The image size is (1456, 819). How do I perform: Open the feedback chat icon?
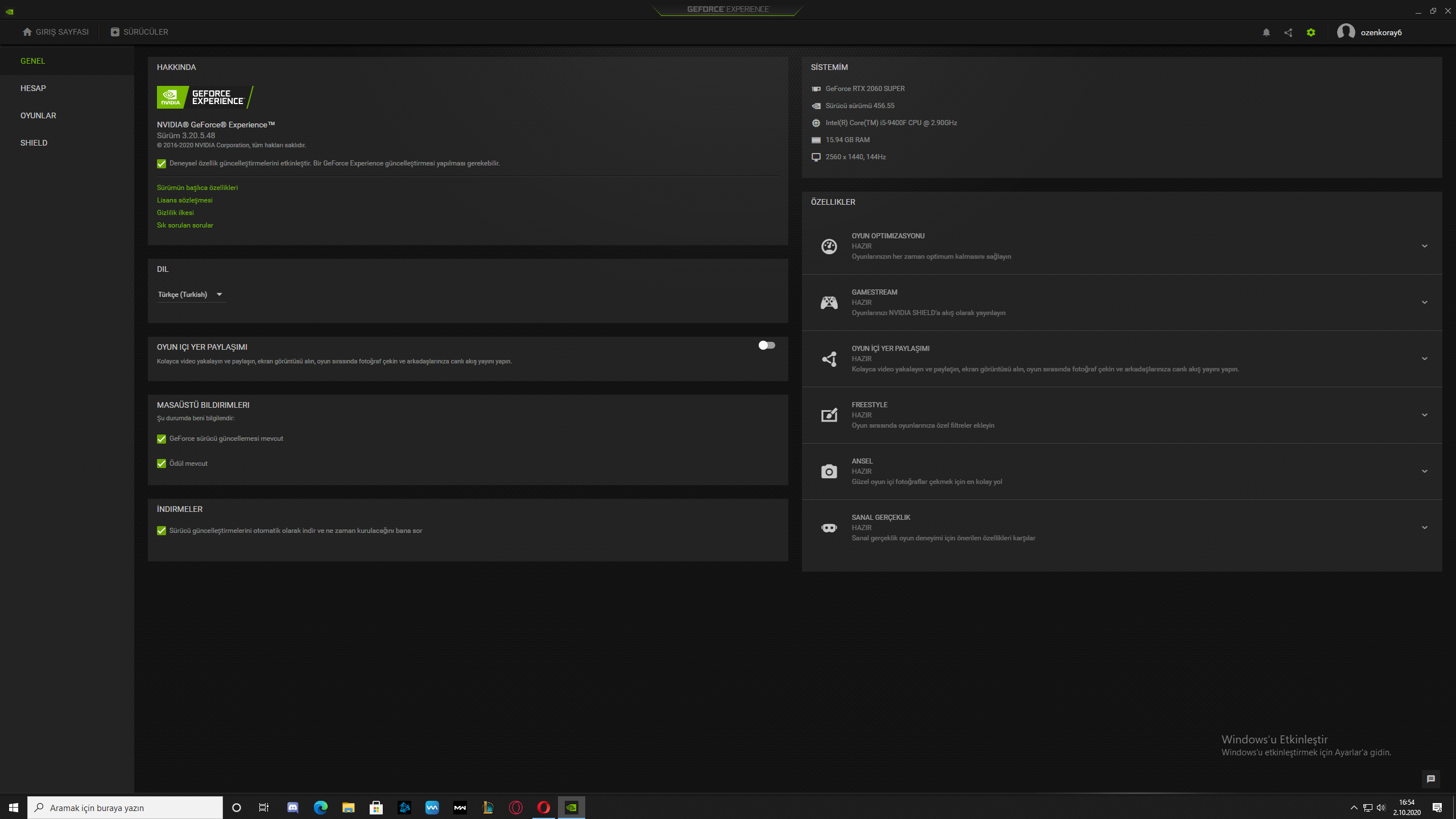(1431, 779)
